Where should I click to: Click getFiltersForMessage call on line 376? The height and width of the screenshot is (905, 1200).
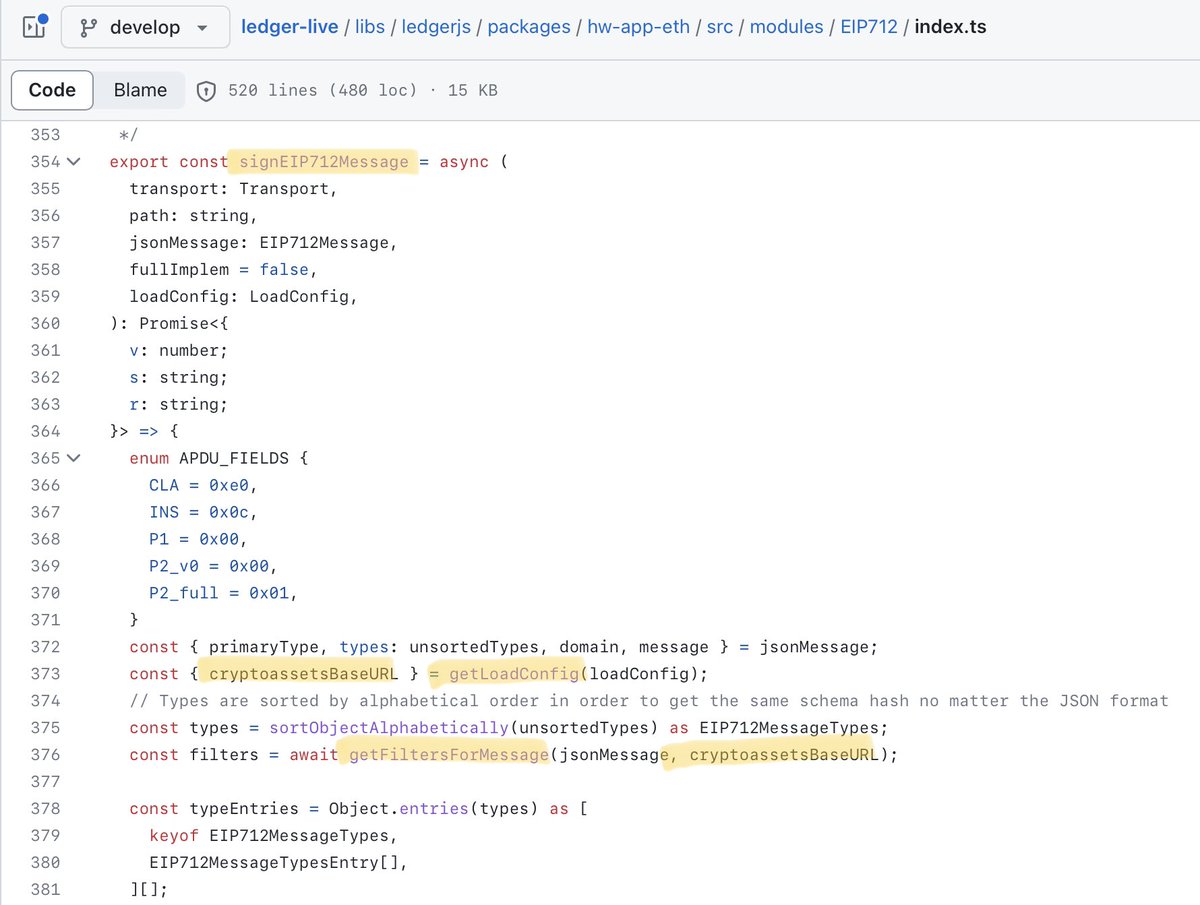point(449,755)
